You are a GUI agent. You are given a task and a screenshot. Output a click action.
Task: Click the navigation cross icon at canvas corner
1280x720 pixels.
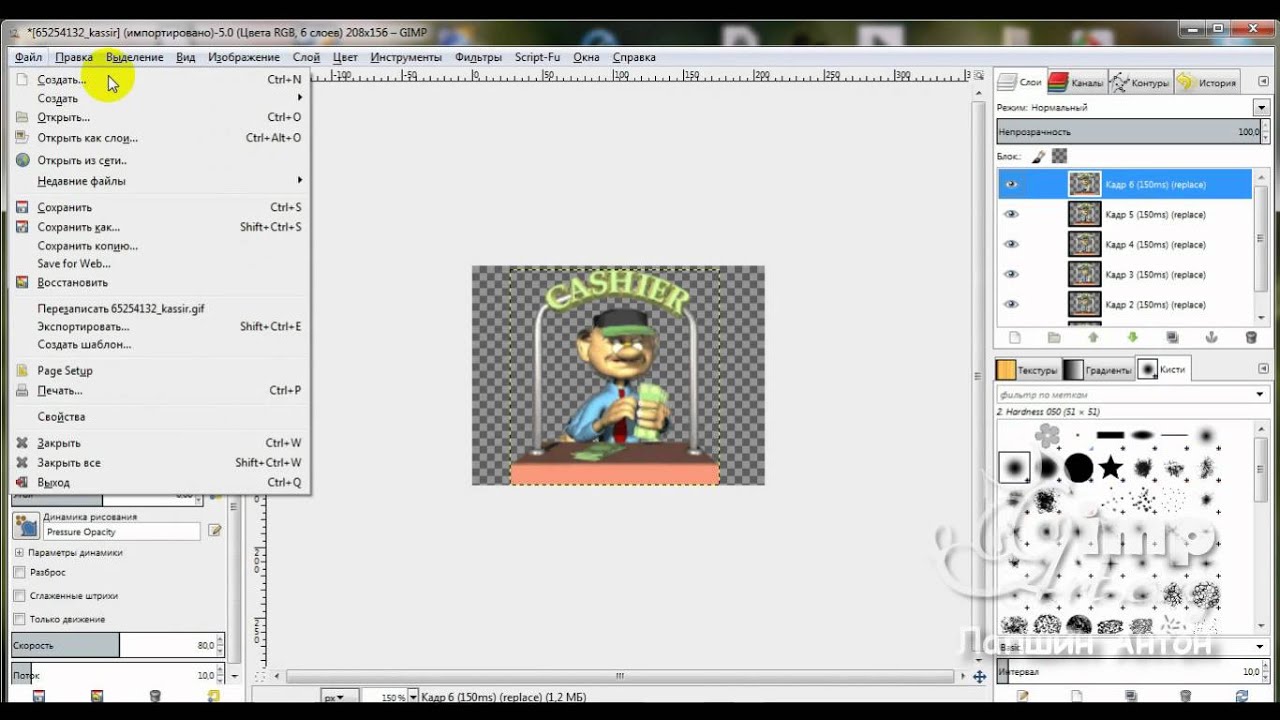tap(979, 677)
